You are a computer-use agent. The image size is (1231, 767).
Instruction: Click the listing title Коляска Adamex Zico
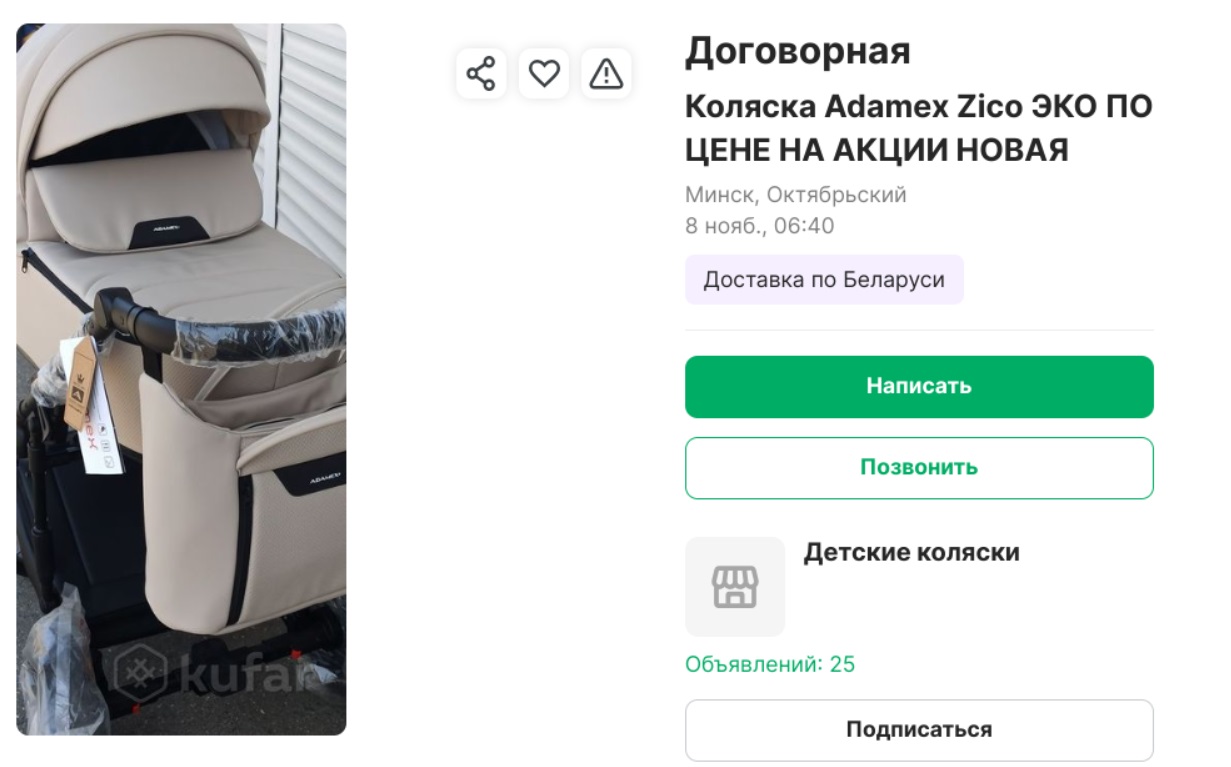point(918,129)
